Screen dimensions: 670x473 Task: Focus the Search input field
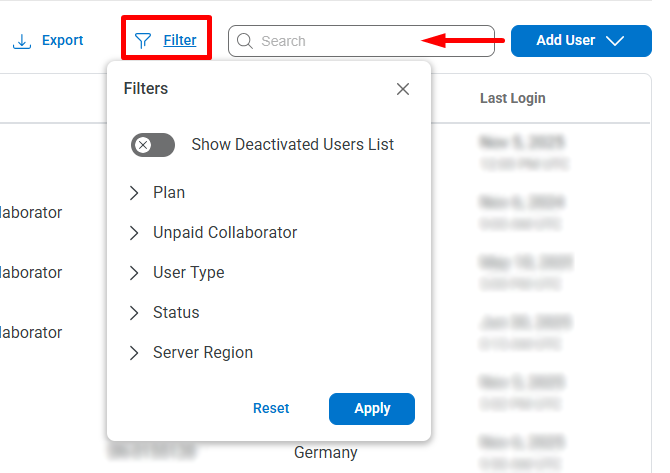click(x=370, y=41)
